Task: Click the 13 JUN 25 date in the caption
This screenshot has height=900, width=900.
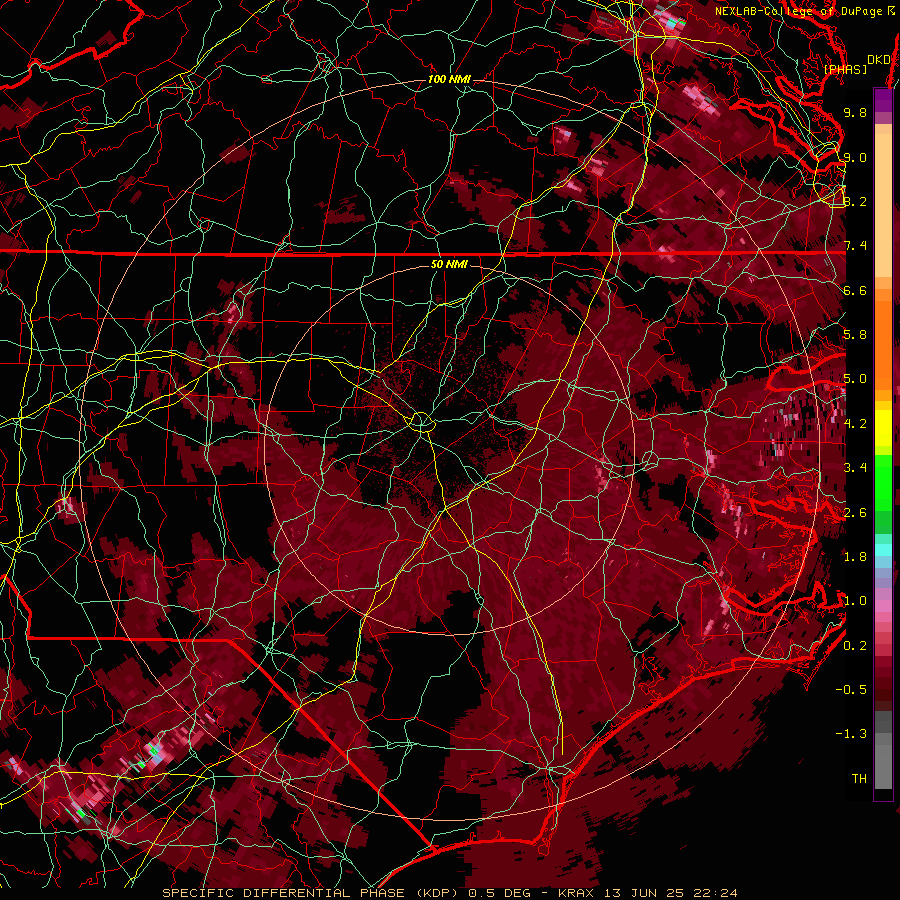Action: (642, 893)
